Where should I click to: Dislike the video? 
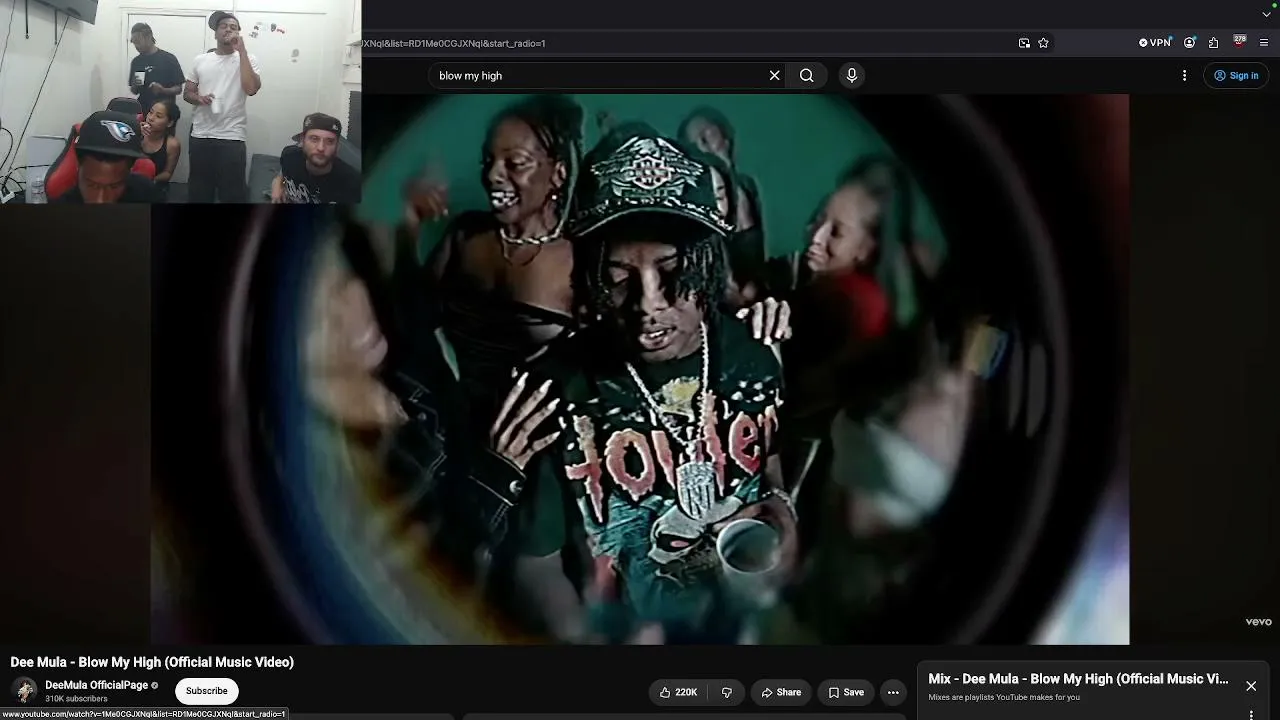[x=727, y=692]
